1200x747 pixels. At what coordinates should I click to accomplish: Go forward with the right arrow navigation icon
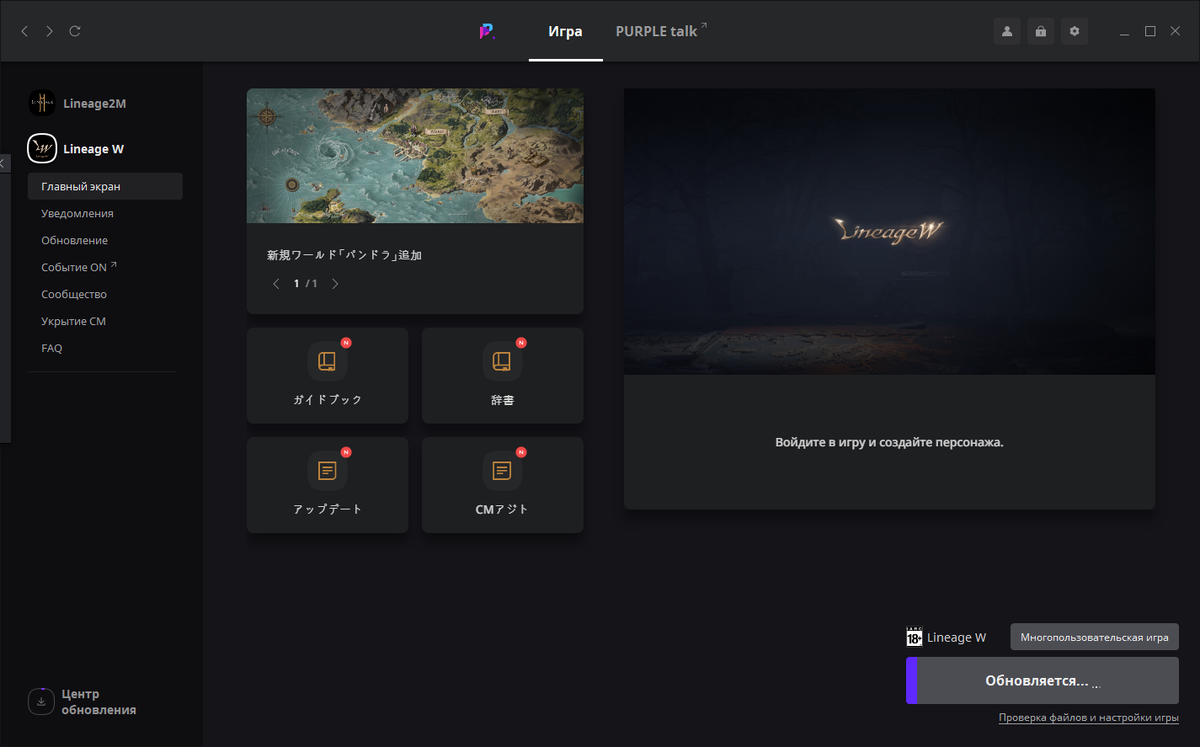(50, 31)
